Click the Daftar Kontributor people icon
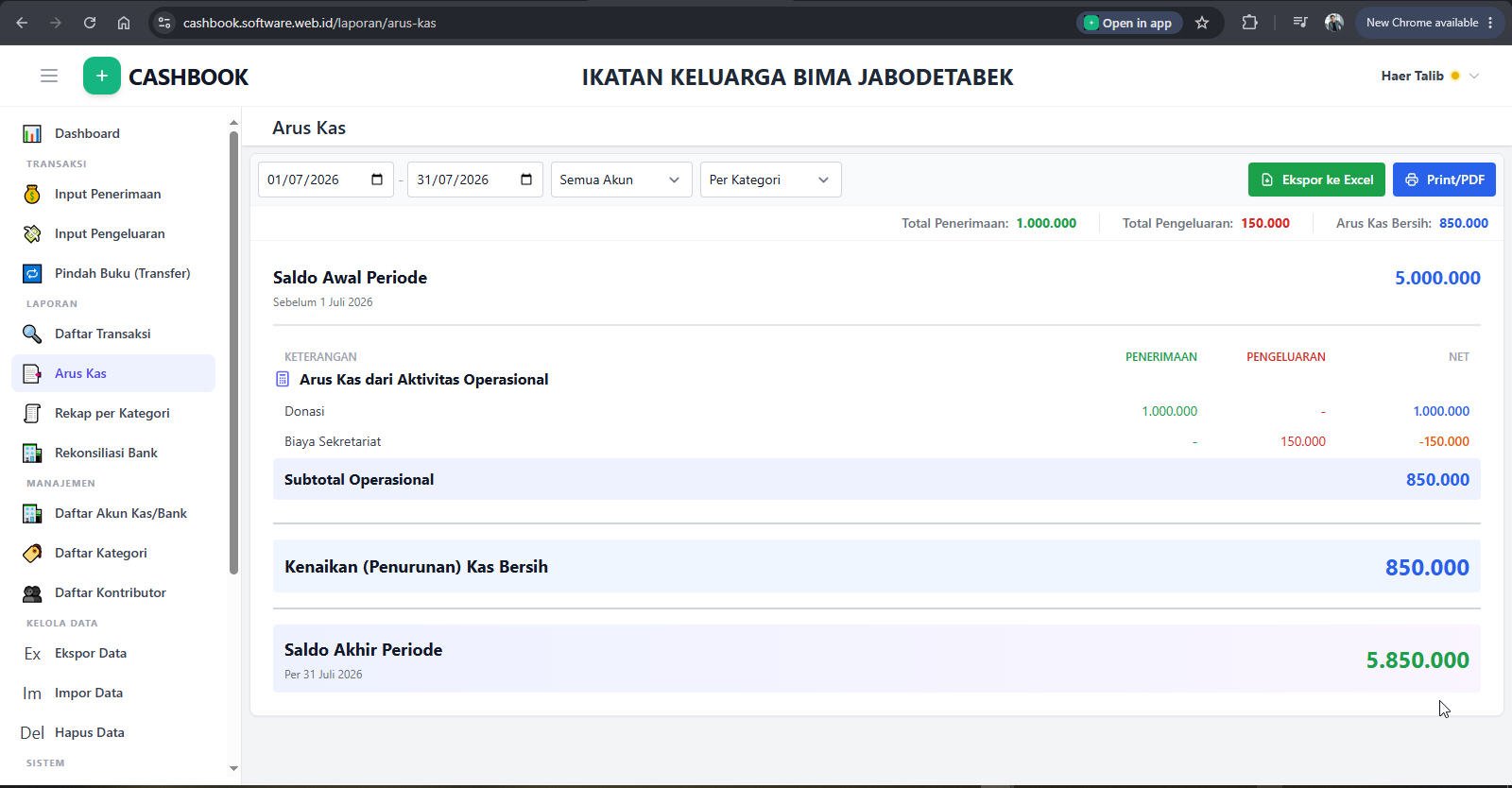The width and height of the screenshot is (1512, 788). coord(32,592)
